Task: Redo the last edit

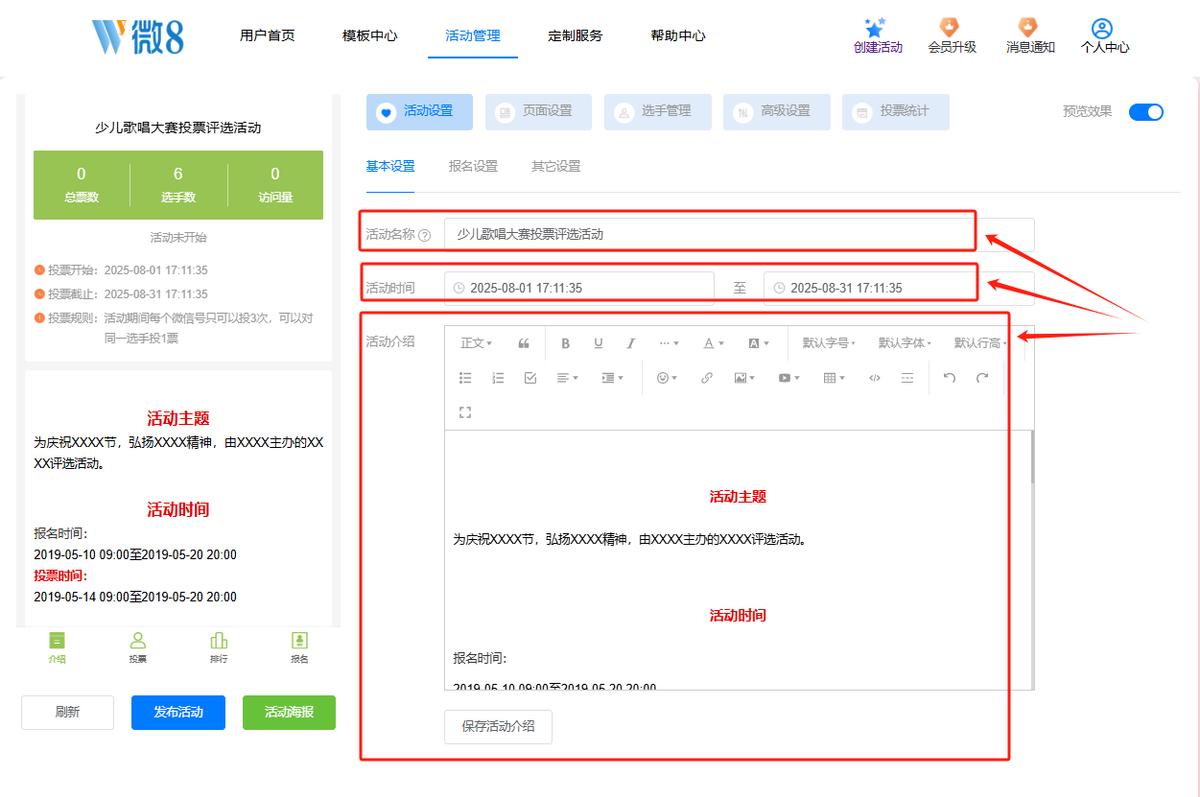Action: pyautogui.click(x=982, y=378)
